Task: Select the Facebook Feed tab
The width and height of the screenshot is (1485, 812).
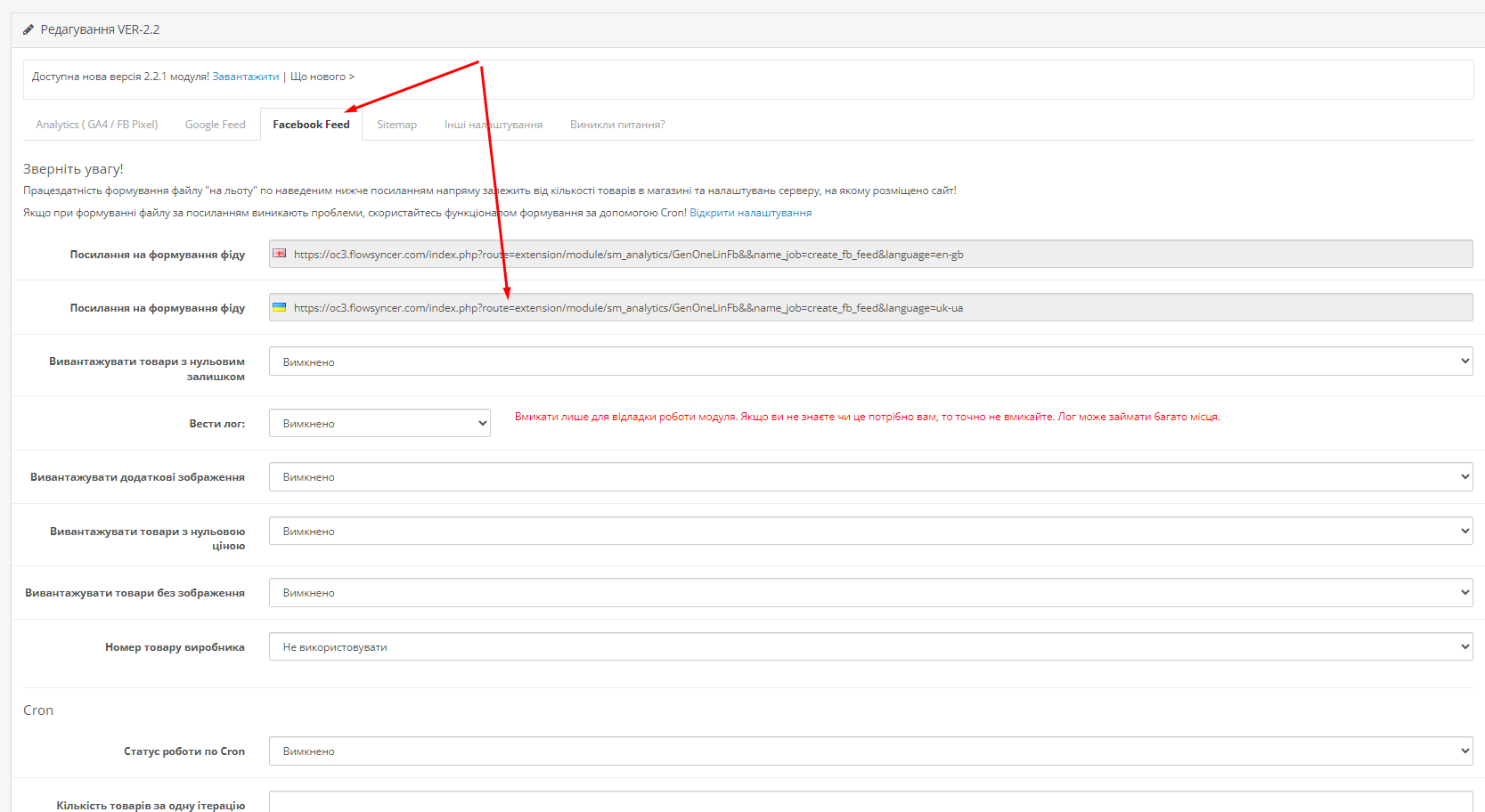Action: (311, 125)
